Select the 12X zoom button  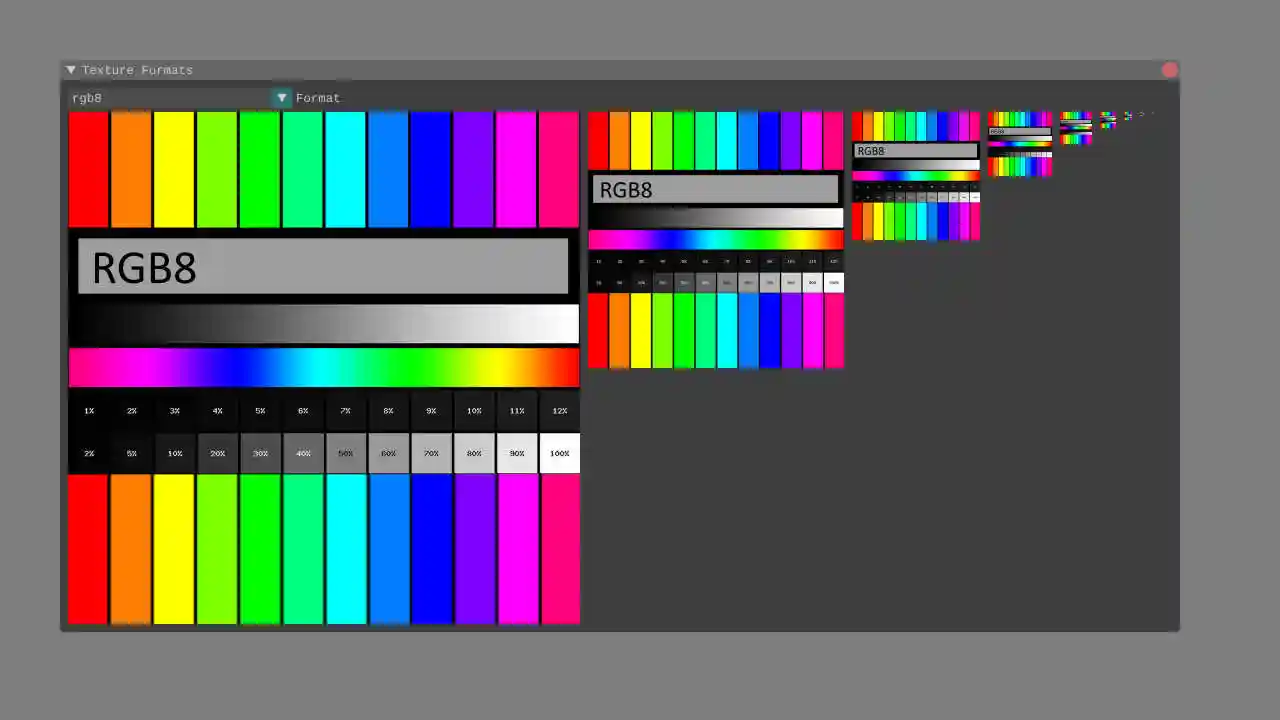(559, 410)
